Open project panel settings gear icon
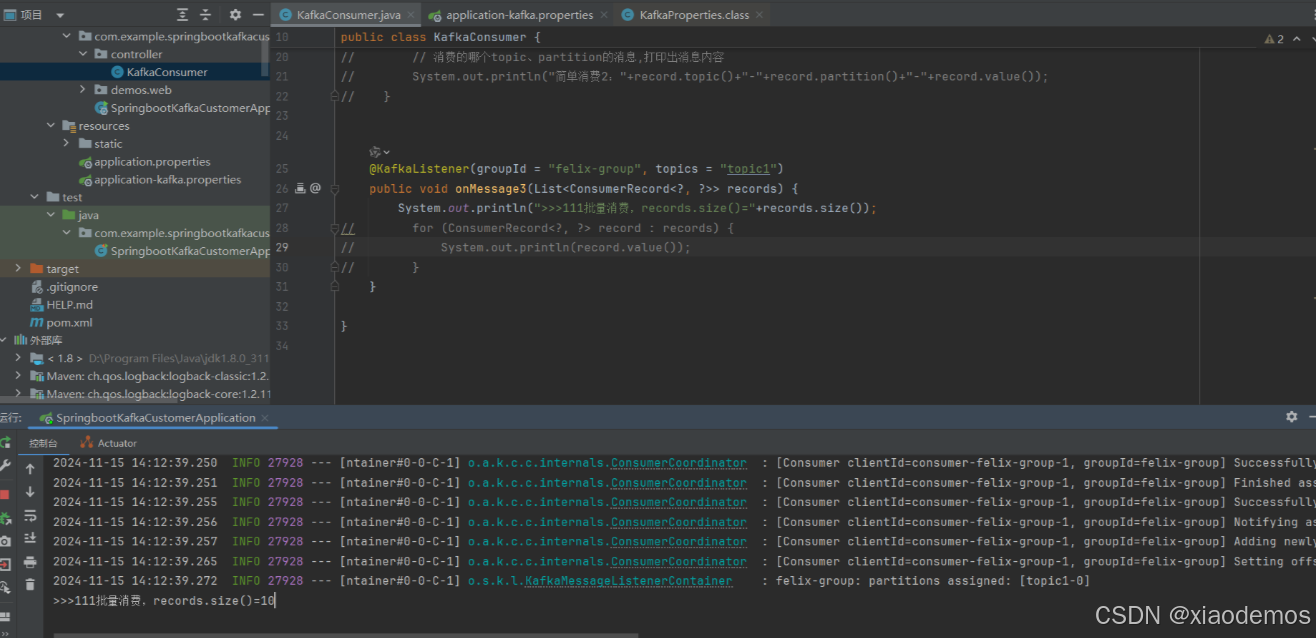This screenshot has width=1316, height=638. [x=235, y=15]
